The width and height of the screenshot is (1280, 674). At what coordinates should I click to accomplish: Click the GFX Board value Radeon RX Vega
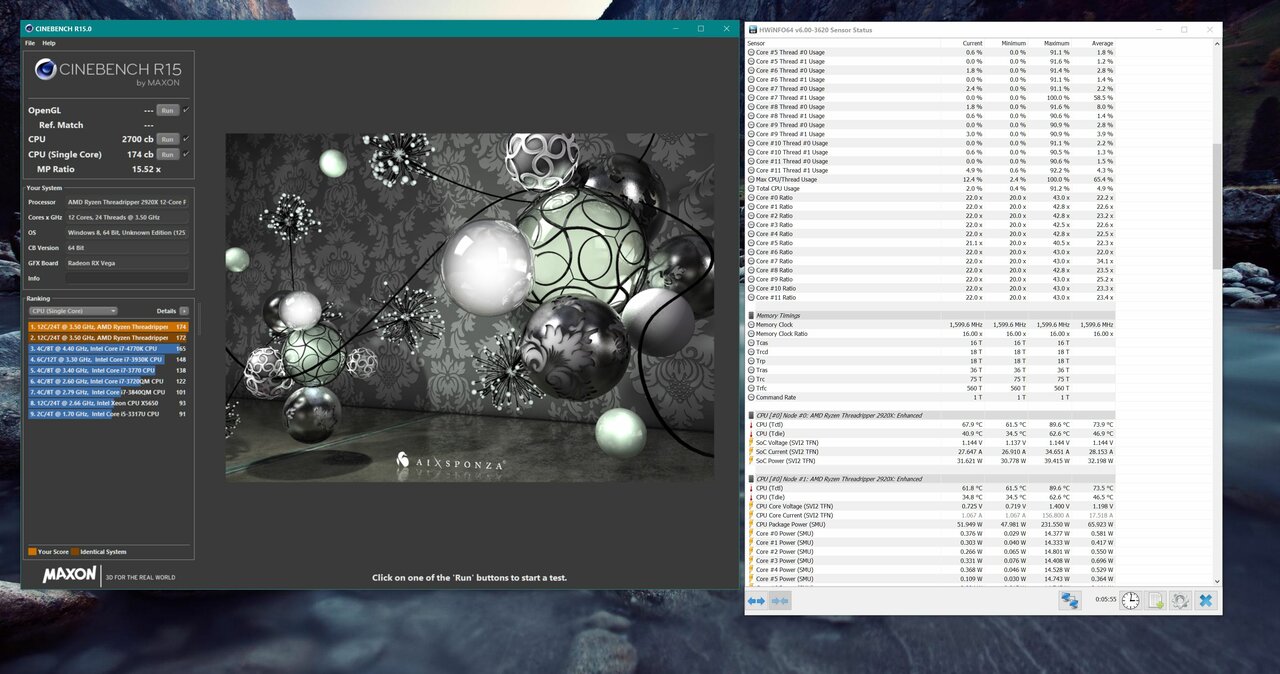(x=126, y=263)
